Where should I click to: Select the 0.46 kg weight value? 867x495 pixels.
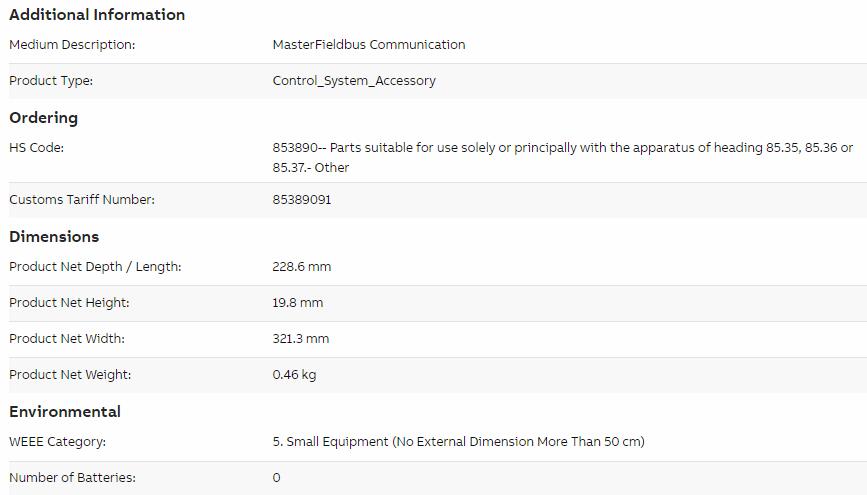[294, 375]
